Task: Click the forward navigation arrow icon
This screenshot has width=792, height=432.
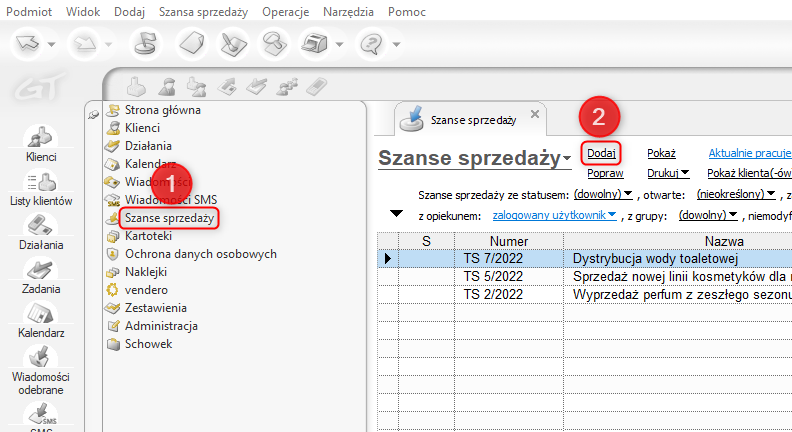Action: pos(84,44)
